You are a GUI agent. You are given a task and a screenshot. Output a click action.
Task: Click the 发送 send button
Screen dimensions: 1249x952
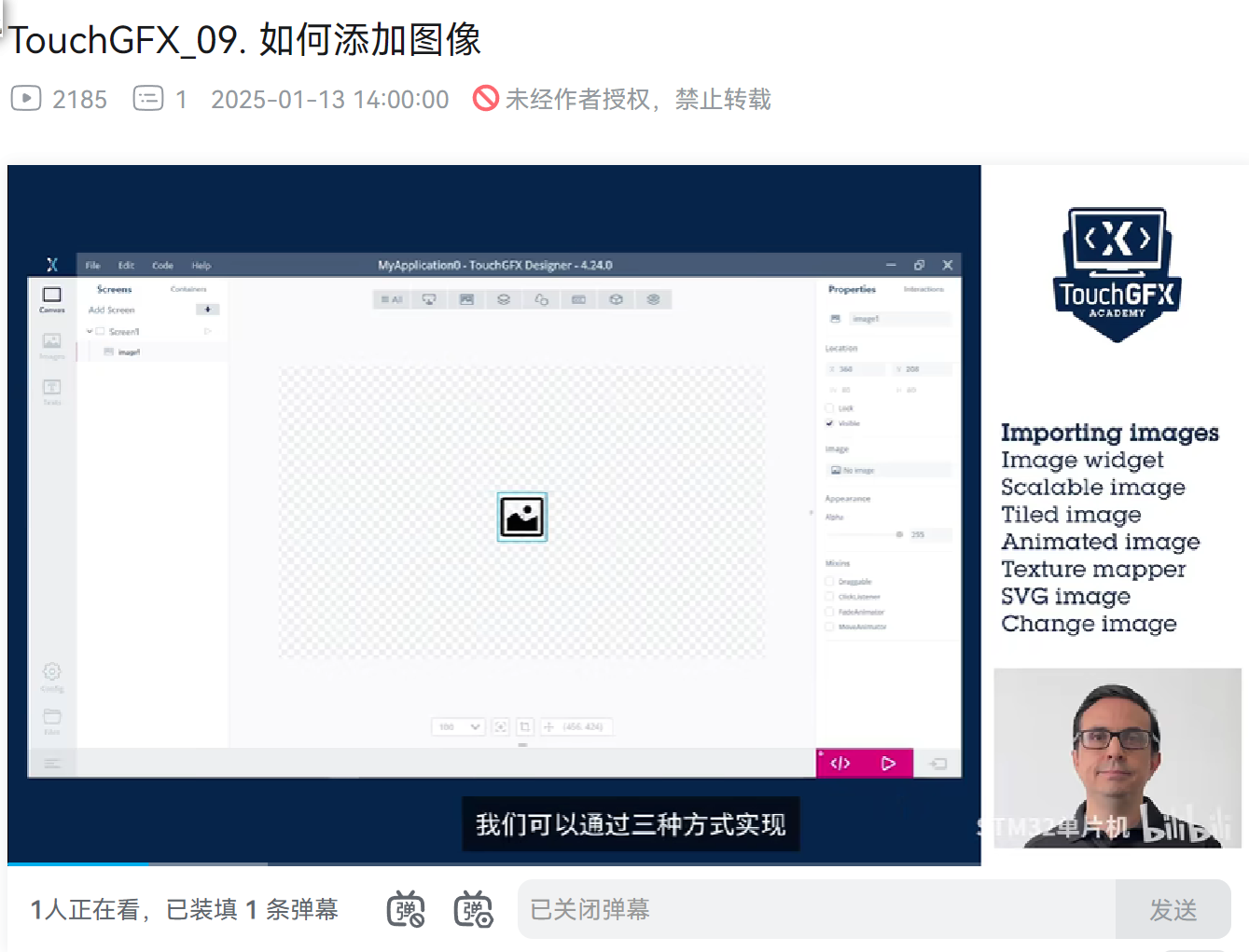point(1173,909)
